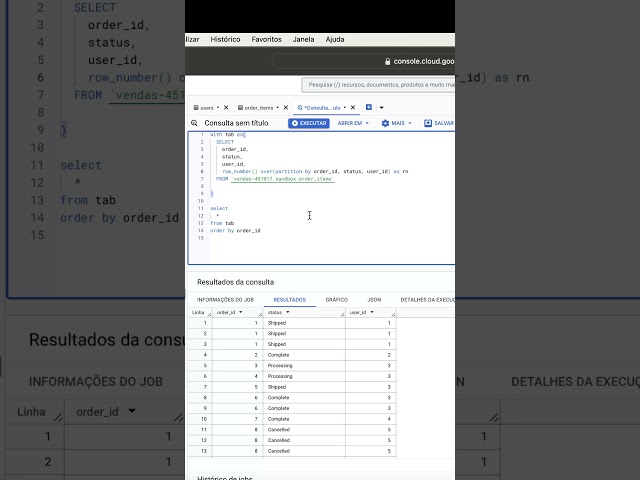Open INFORMAÇÕES DO JOB tab
The width and height of the screenshot is (640, 480).
pos(225,300)
